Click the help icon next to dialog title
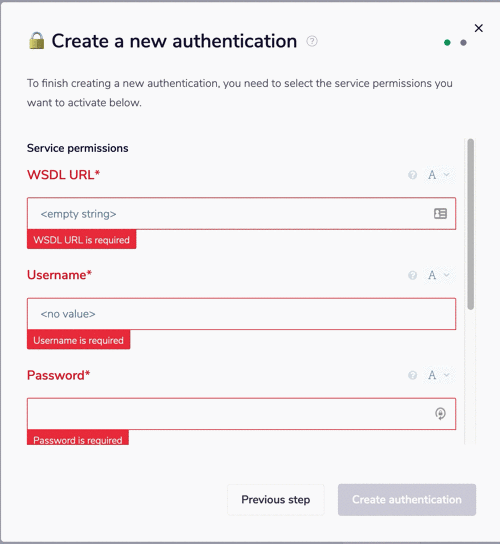500x544 pixels. coord(312,41)
